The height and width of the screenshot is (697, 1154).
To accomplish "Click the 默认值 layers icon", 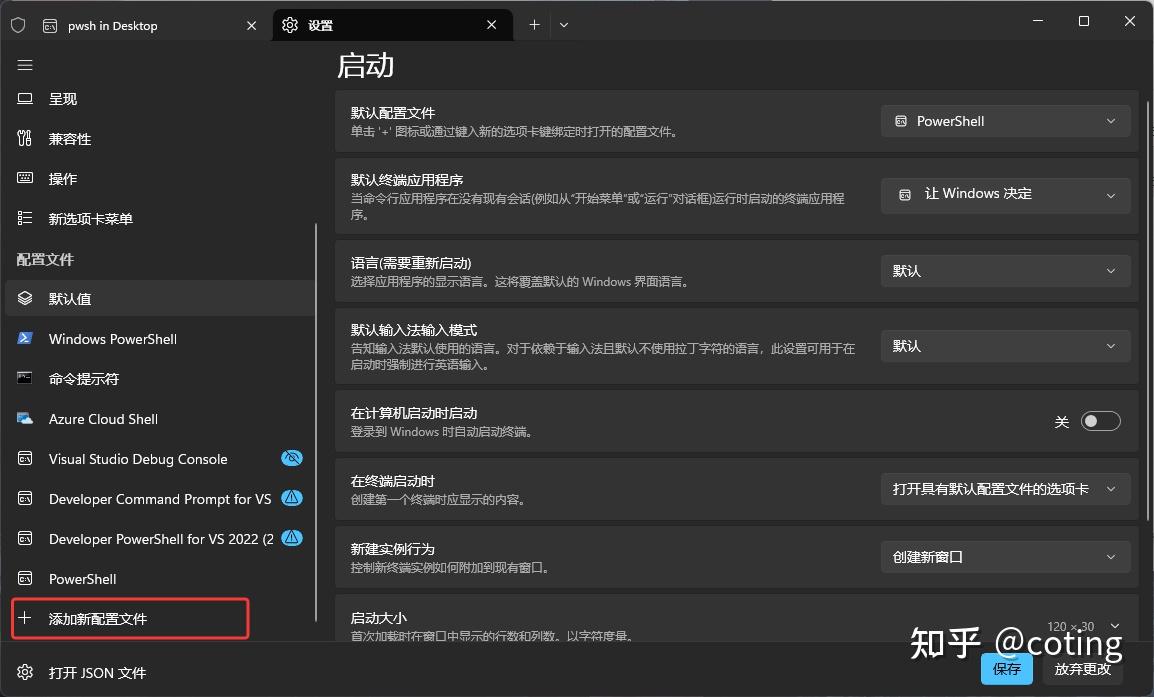I will [25, 298].
